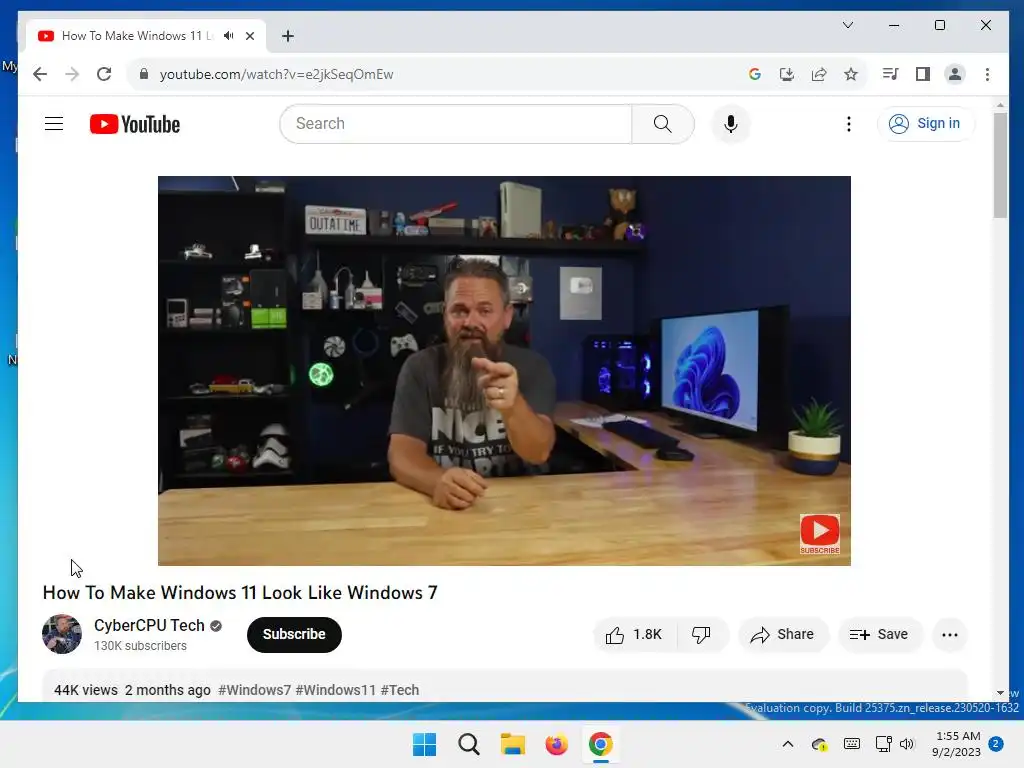
Task: Click the '44K views' text
Action: point(86,690)
